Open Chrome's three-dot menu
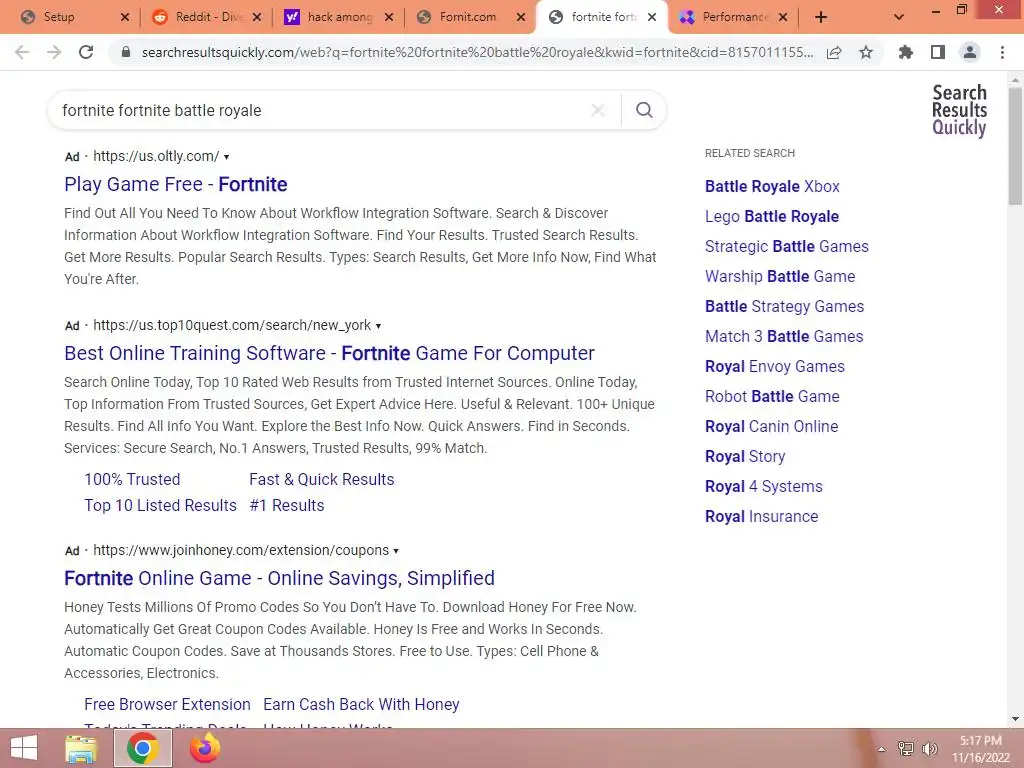 pos(1002,53)
